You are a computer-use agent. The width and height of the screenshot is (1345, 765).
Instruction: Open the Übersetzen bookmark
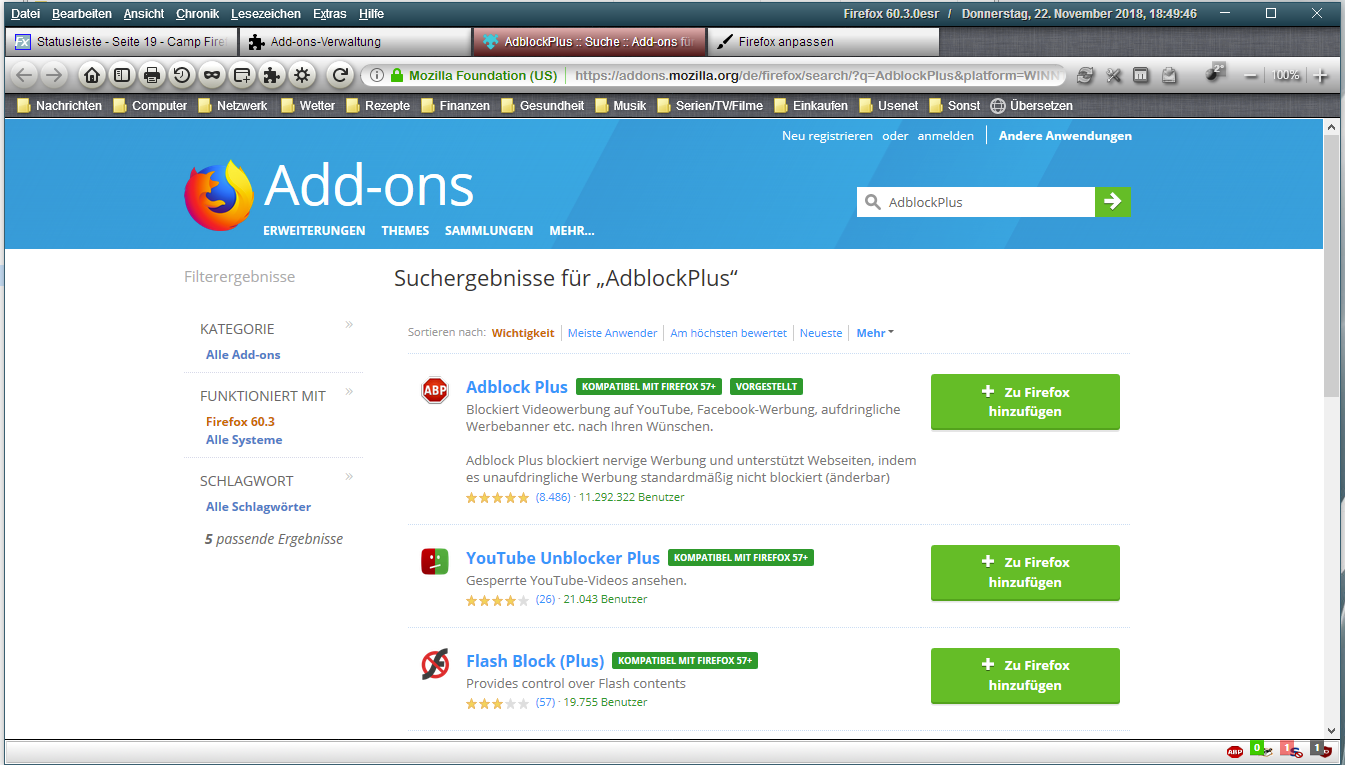point(1031,106)
